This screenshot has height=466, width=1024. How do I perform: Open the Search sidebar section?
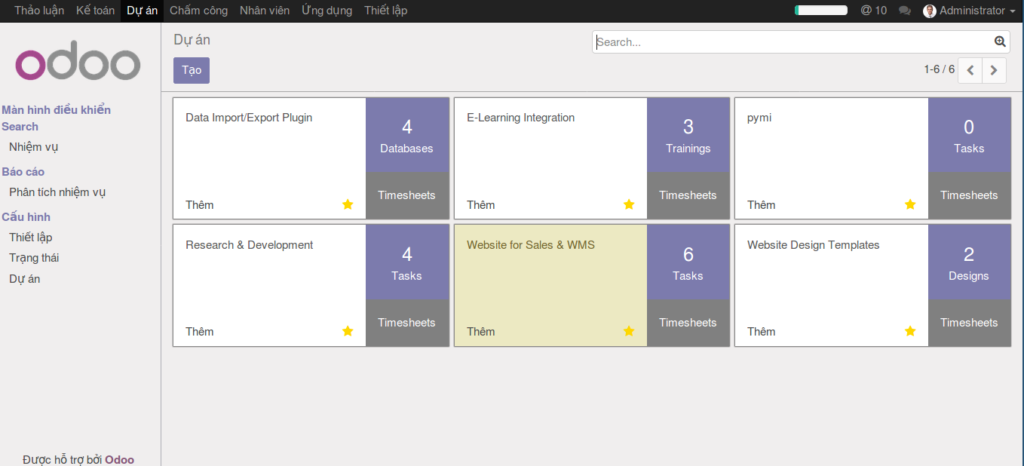(x=20, y=127)
